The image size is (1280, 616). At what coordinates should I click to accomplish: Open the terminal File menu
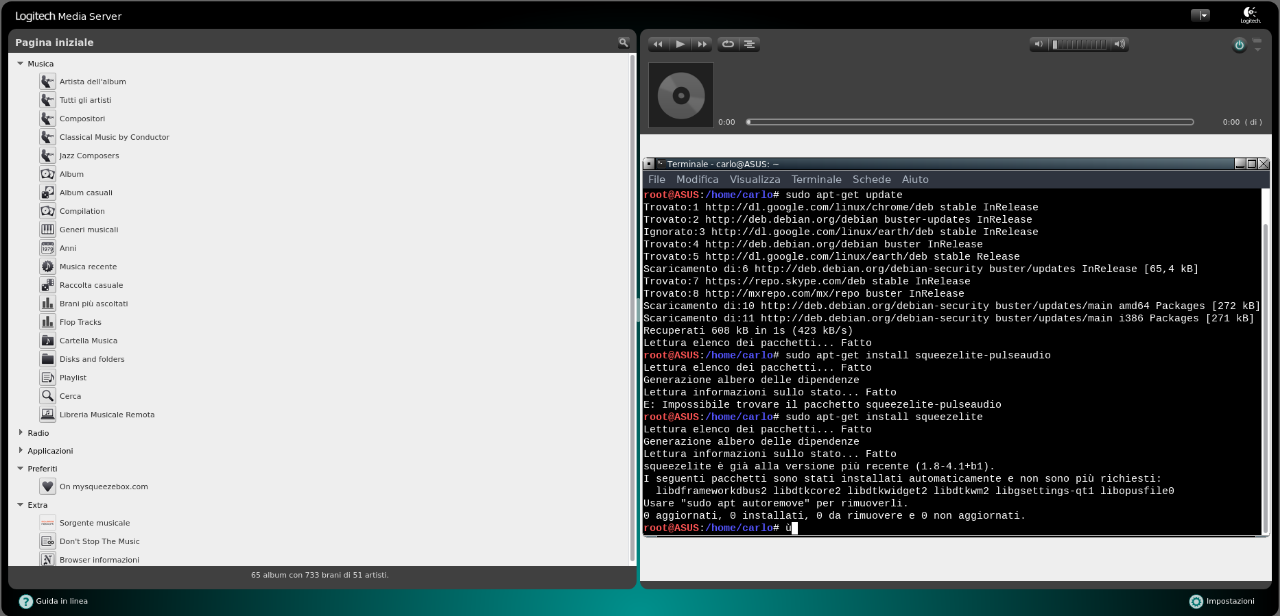[x=656, y=180]
